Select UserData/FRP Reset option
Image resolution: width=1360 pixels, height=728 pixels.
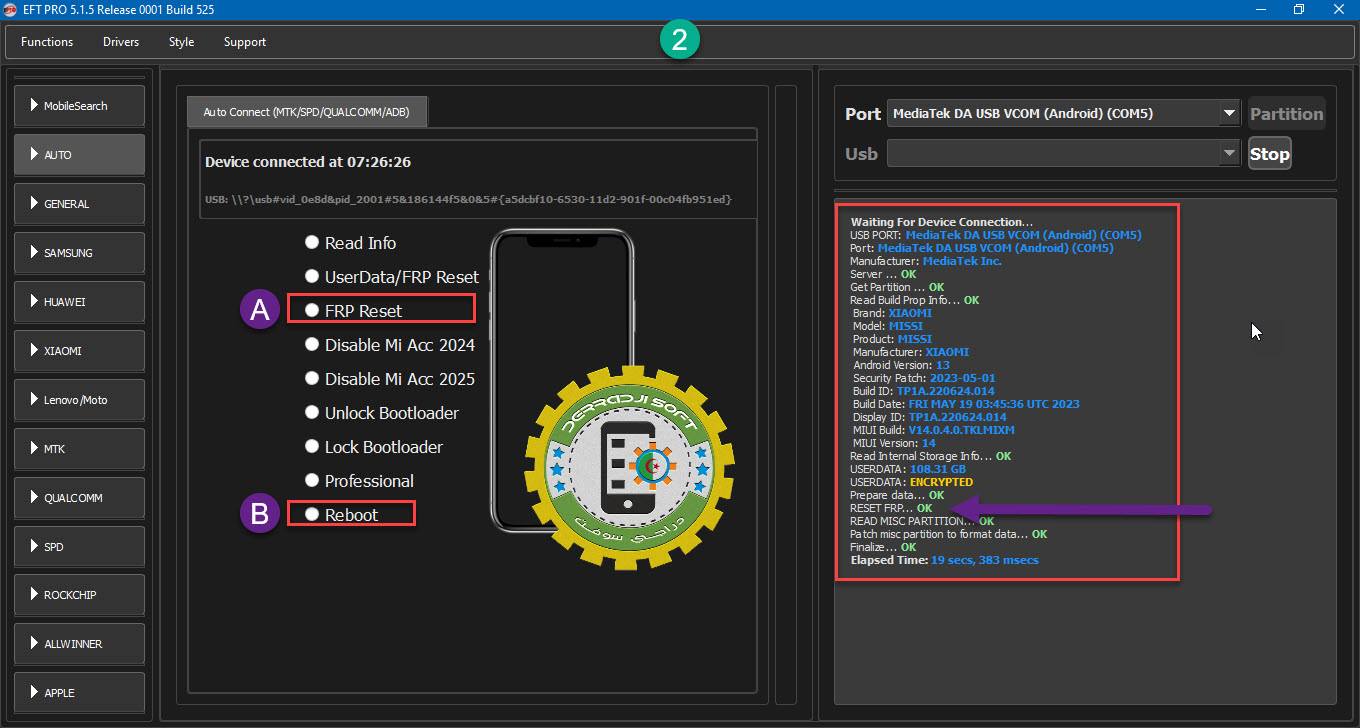312,277
